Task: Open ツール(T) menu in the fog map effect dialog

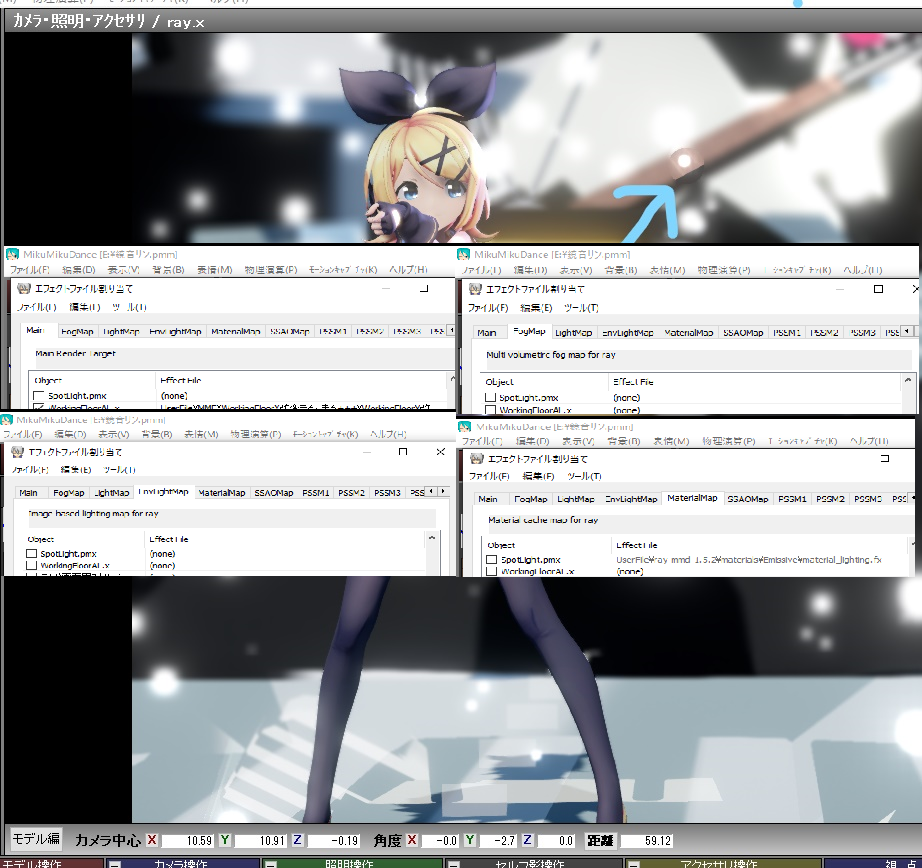Action: tap(581, 308)
